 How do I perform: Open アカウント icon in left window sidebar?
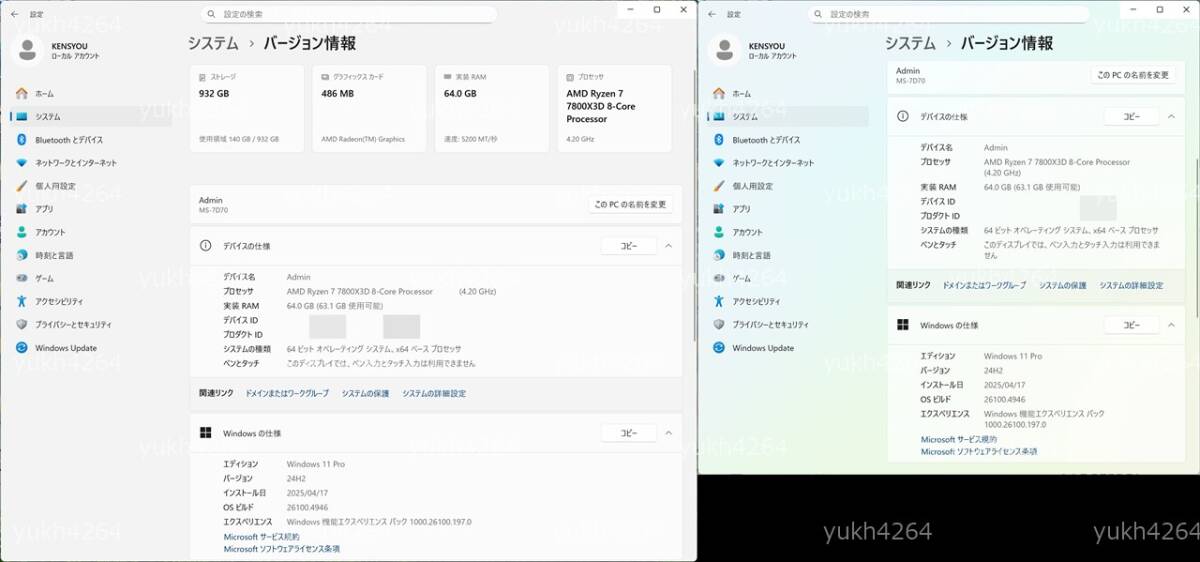pos(21,232)
